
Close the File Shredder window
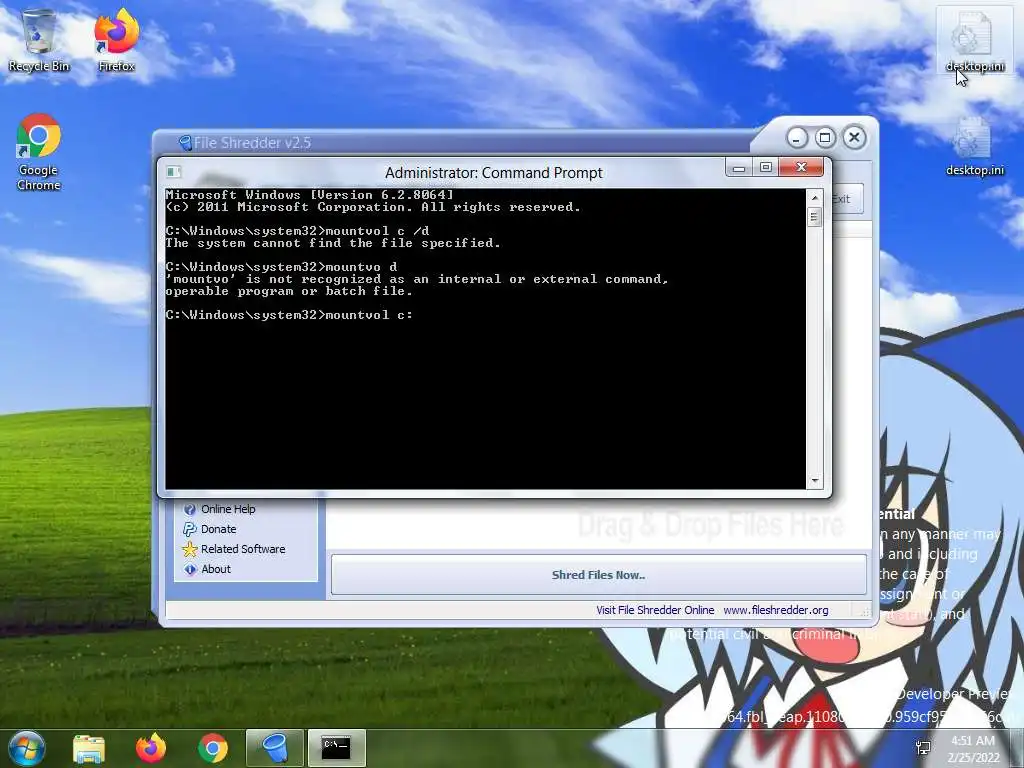pos(854,138)
